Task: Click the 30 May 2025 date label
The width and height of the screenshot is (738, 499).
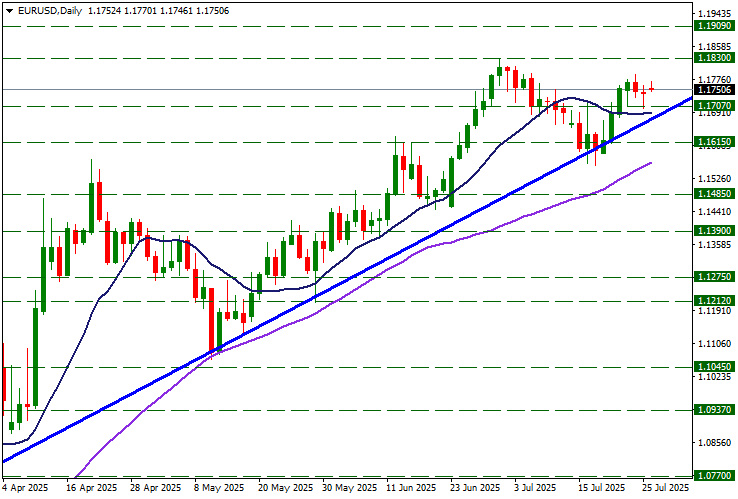Action: [350, 488]
